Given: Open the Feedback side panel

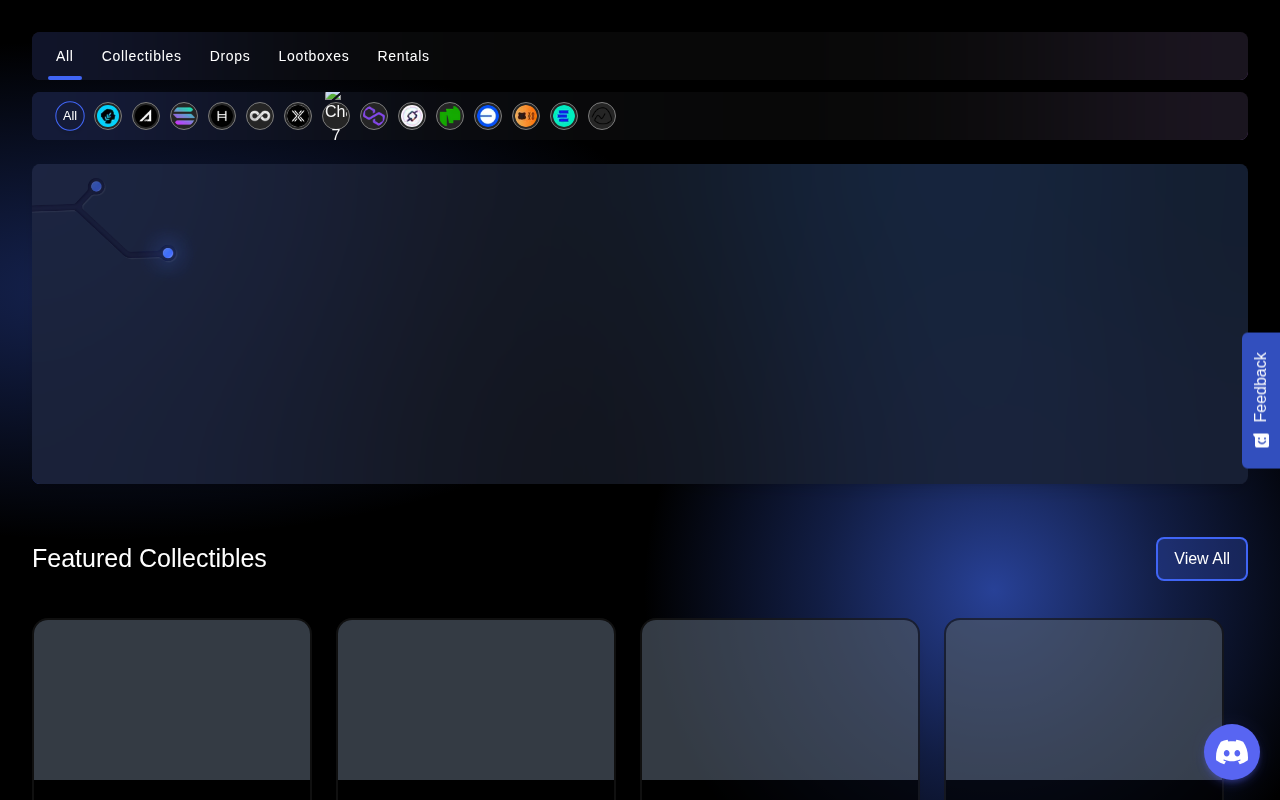Looking at the screenshot, I should (x=1261, y=400).
